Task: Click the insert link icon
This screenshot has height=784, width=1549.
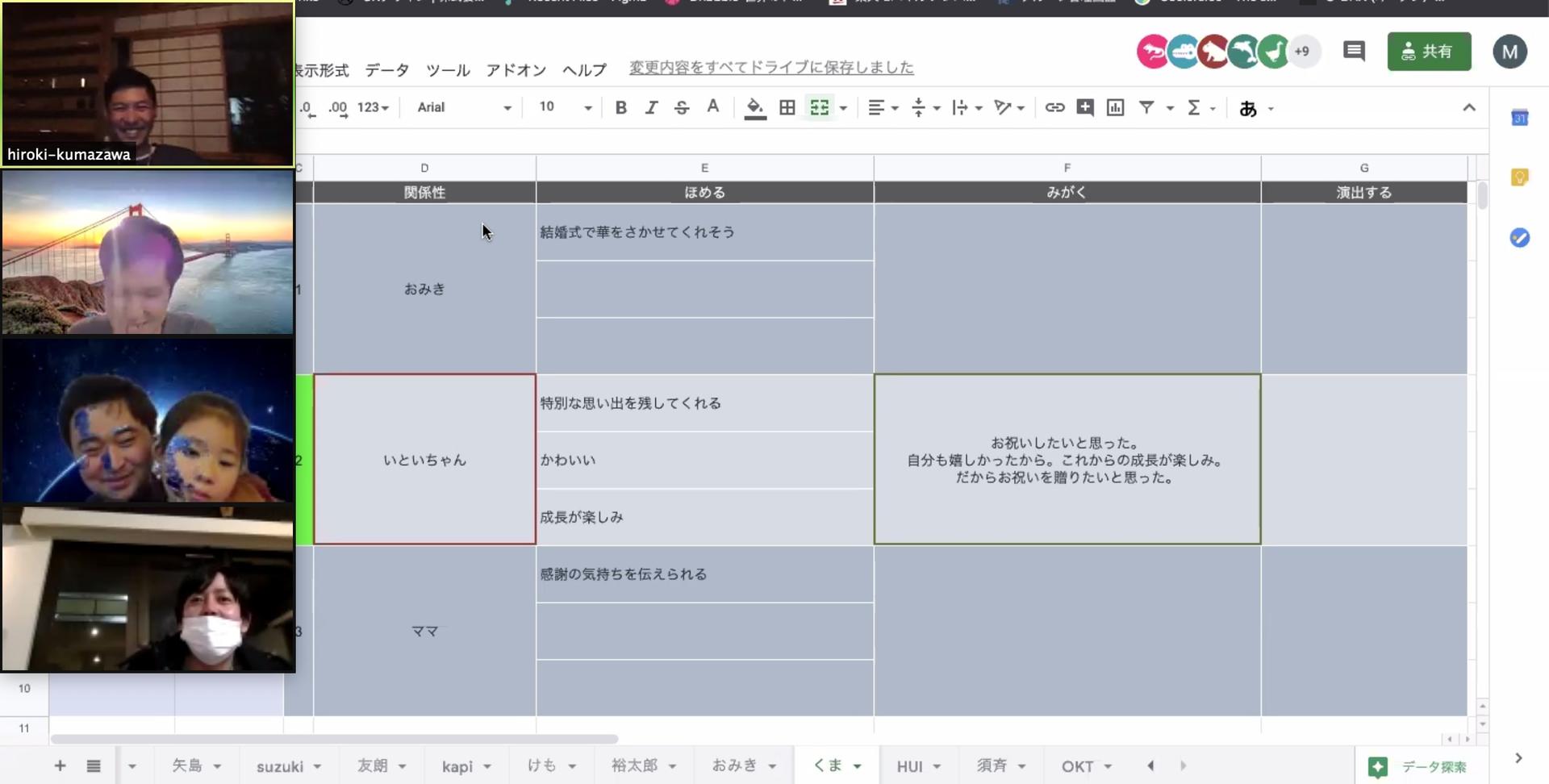Action: coord(1054,107)
